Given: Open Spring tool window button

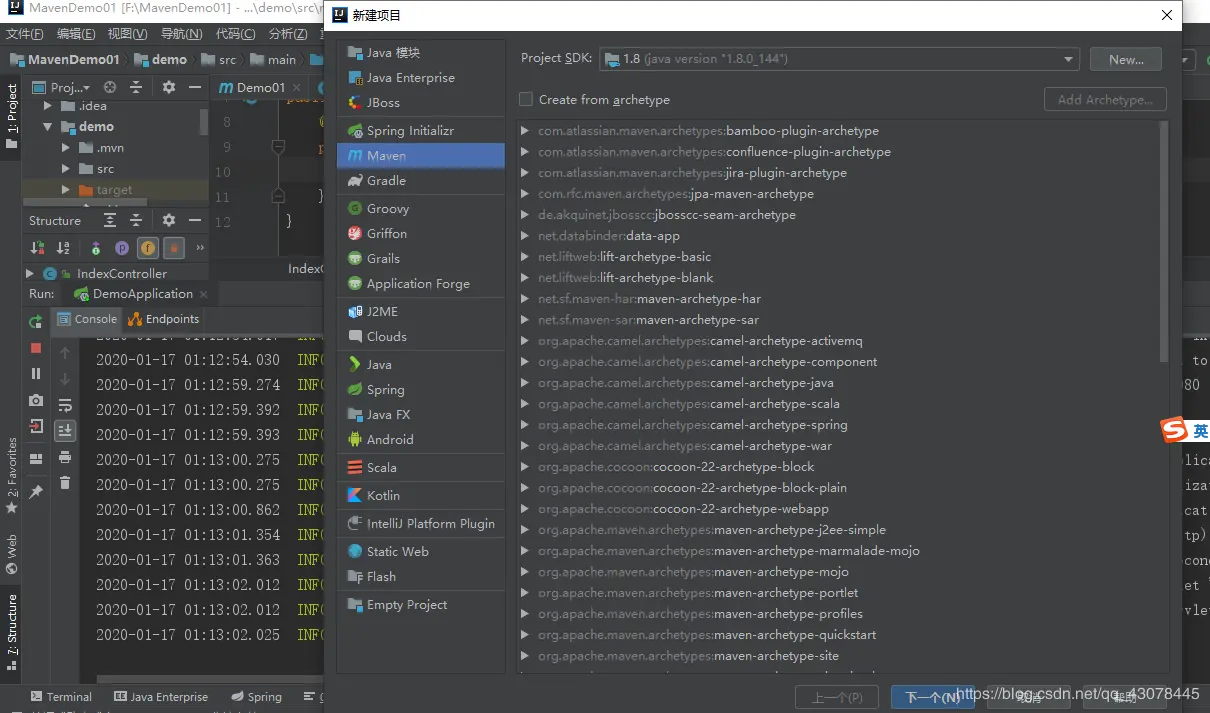Looking at the screenshot, I should pyautogui.click(x=256, y=697).
